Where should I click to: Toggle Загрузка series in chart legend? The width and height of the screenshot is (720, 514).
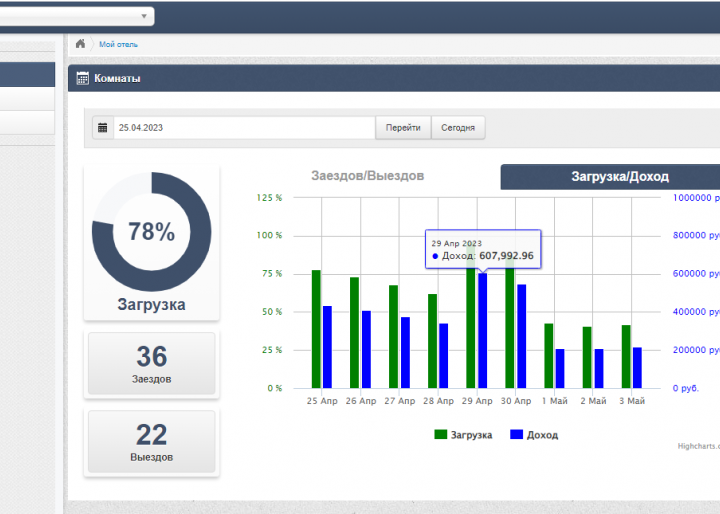[x=463, y=435]
